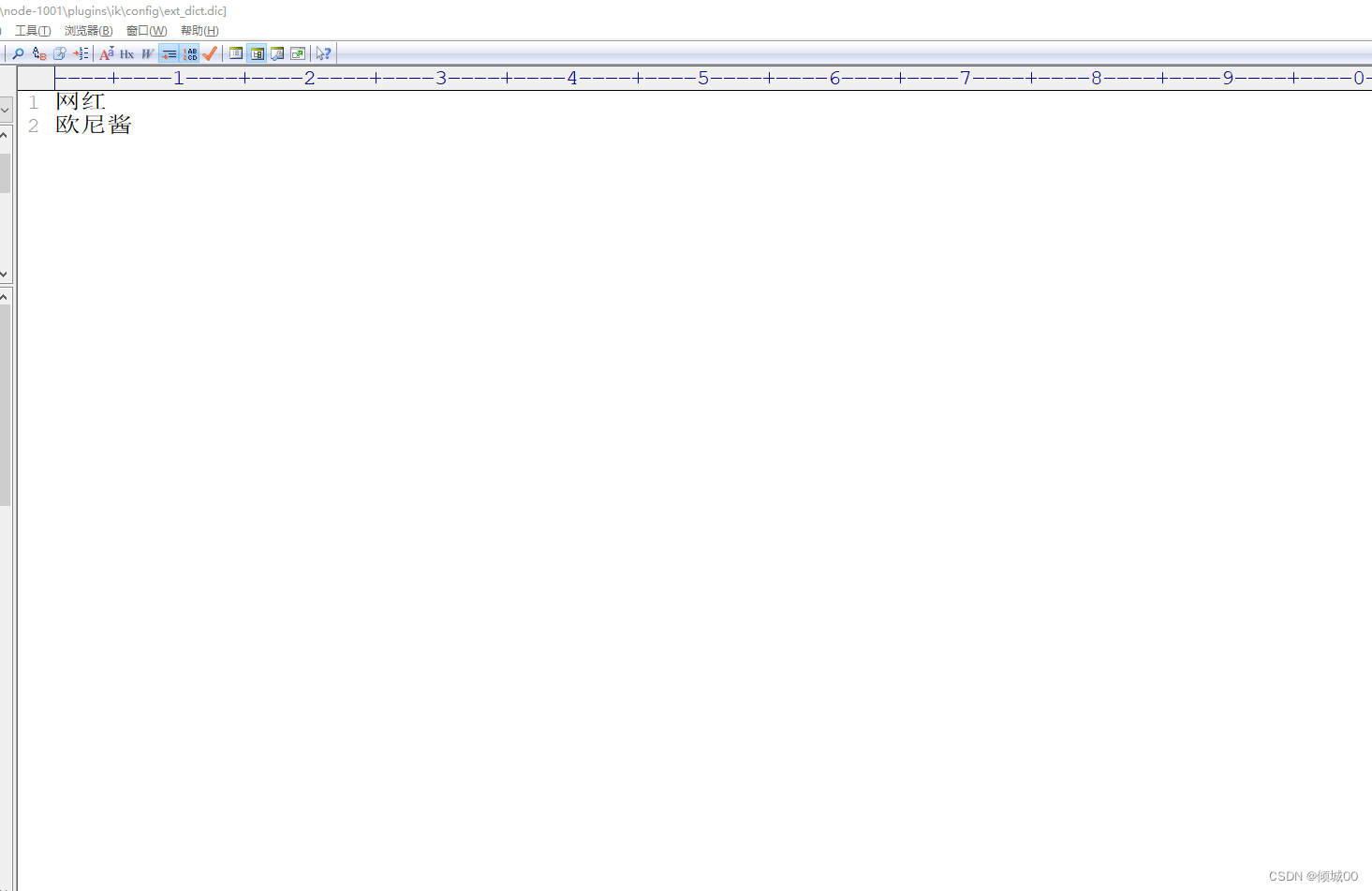Viewport: 1372px width, 891px height.
Task: Toggle the Auto Indent toolbar icon
Action: (x=169, y=53)
